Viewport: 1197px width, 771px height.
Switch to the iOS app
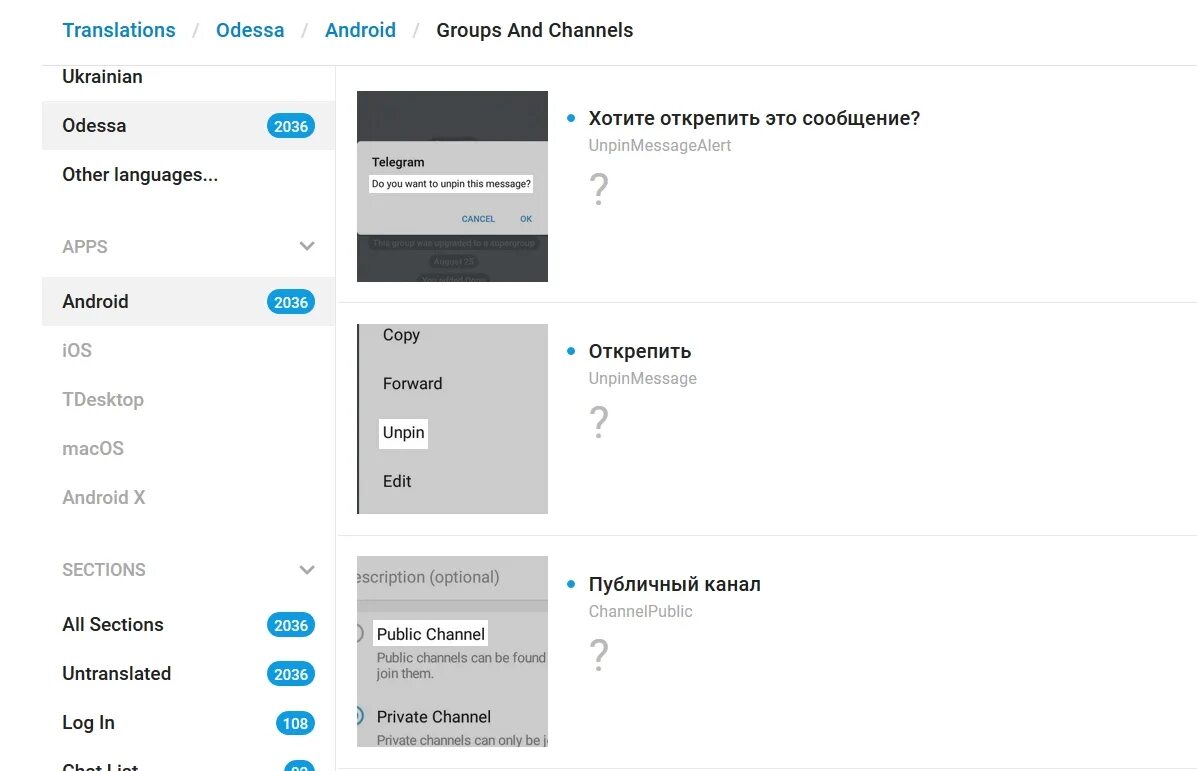point(77,351)
